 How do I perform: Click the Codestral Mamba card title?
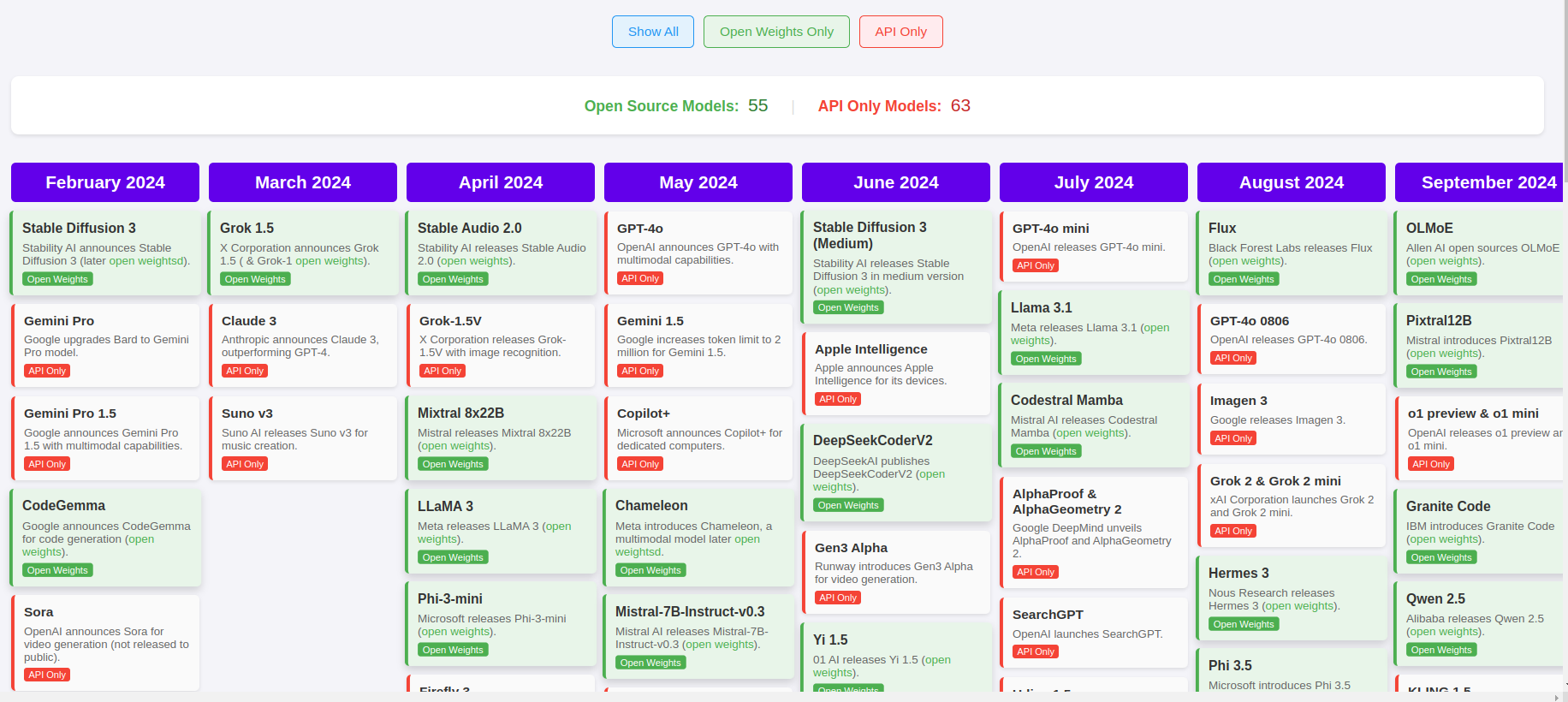pyautogui.click(x=1066, y=400)
